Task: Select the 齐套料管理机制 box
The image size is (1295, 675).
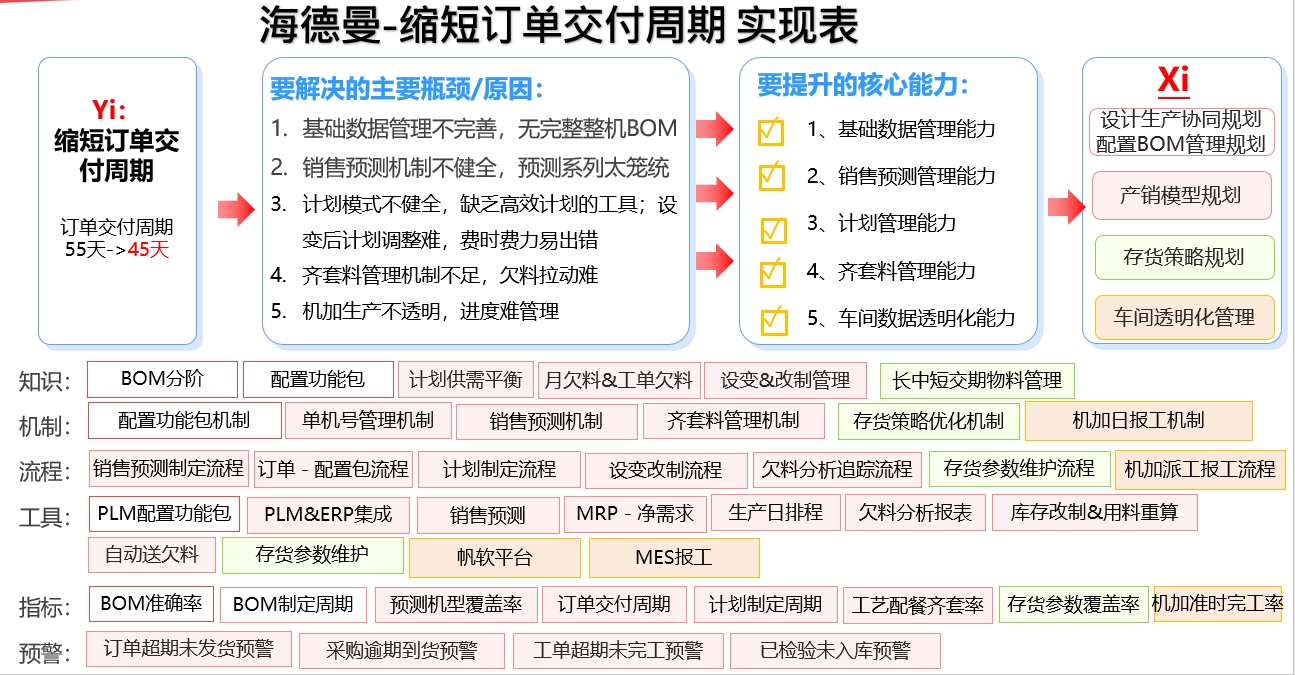Action: pyautogui.click(x=734, y=421)
